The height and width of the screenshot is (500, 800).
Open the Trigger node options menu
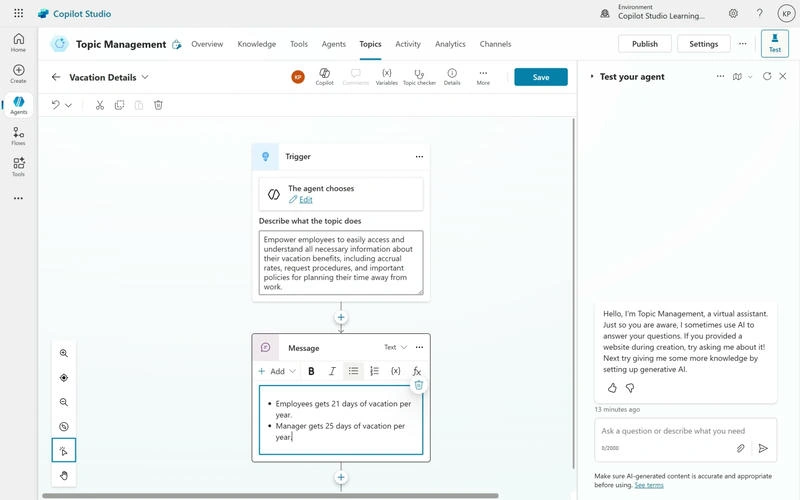(419, 157)
